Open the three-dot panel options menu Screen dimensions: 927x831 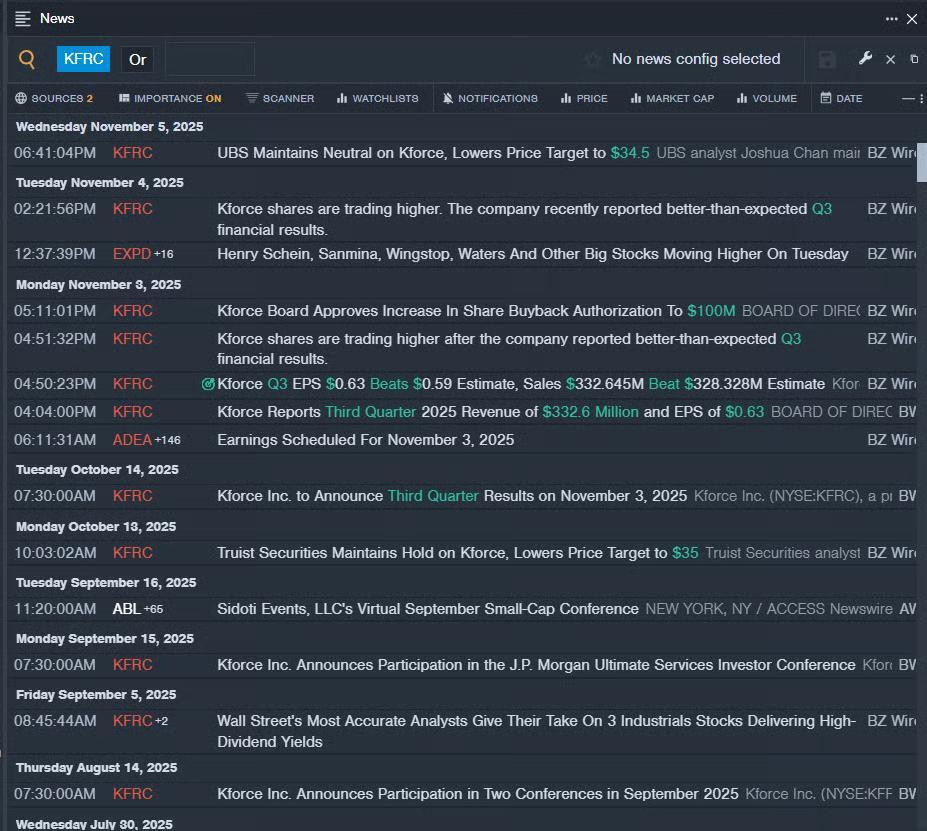coord(891,19)
